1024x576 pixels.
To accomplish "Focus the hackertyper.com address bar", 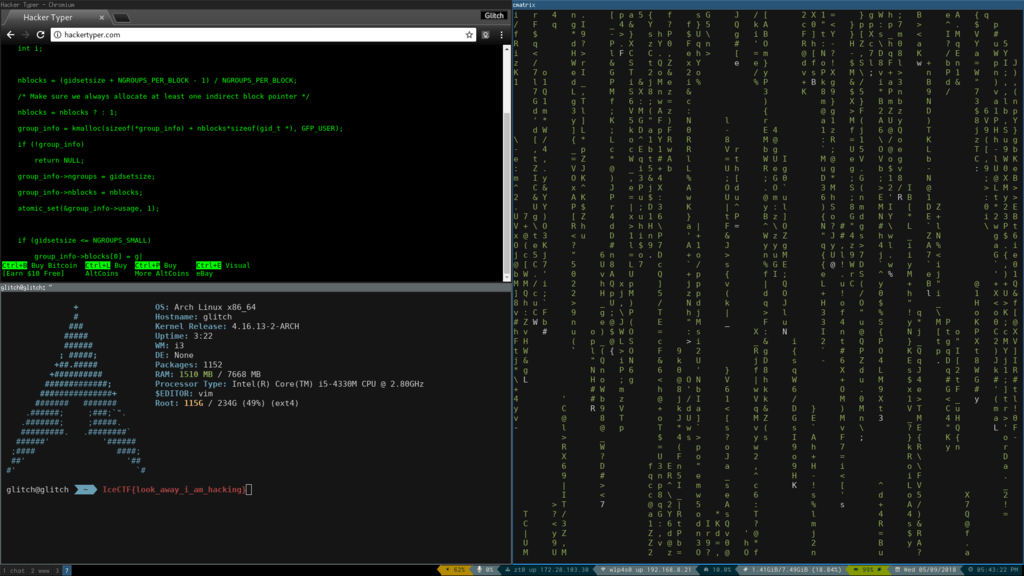I will coord(263,35).
